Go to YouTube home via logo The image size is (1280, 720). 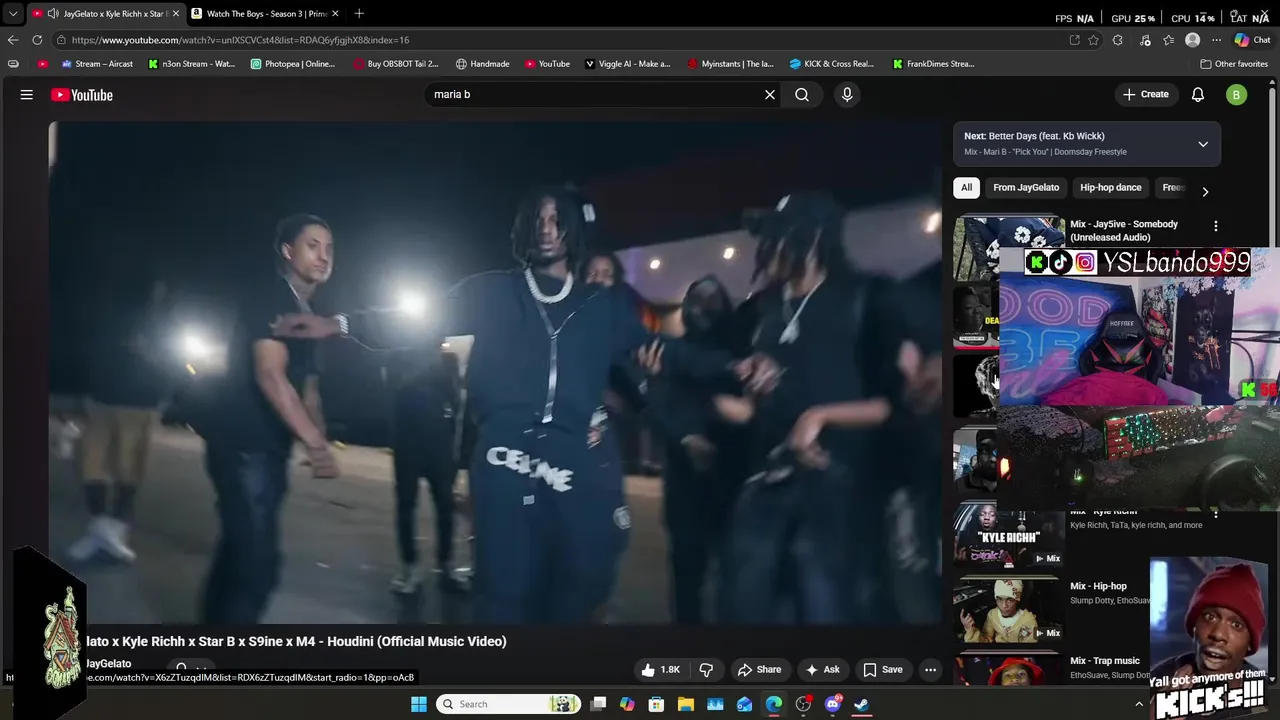[x=82, y=95]
